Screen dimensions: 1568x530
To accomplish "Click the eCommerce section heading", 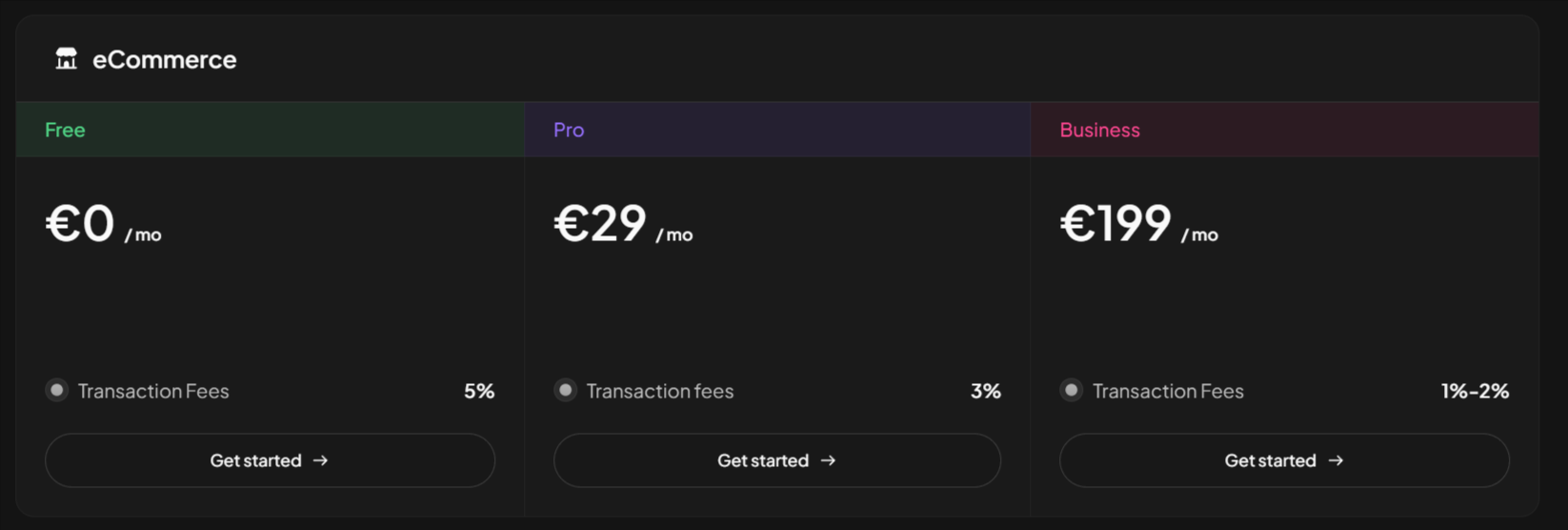I will pos(164,60).
